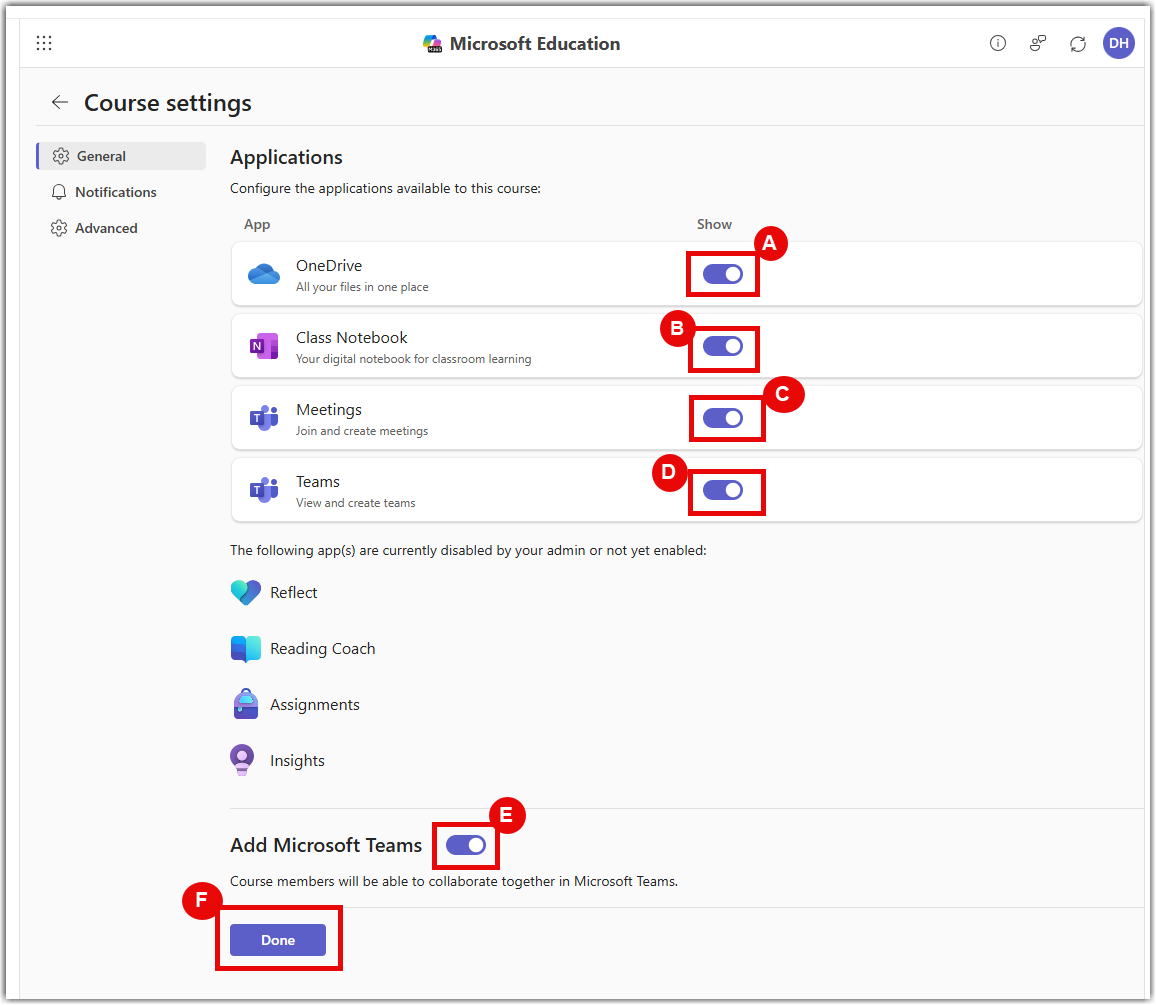This screenshot has height=1005, width=1156.
Task: Click the Done button
Action: (x=278, y=939)
